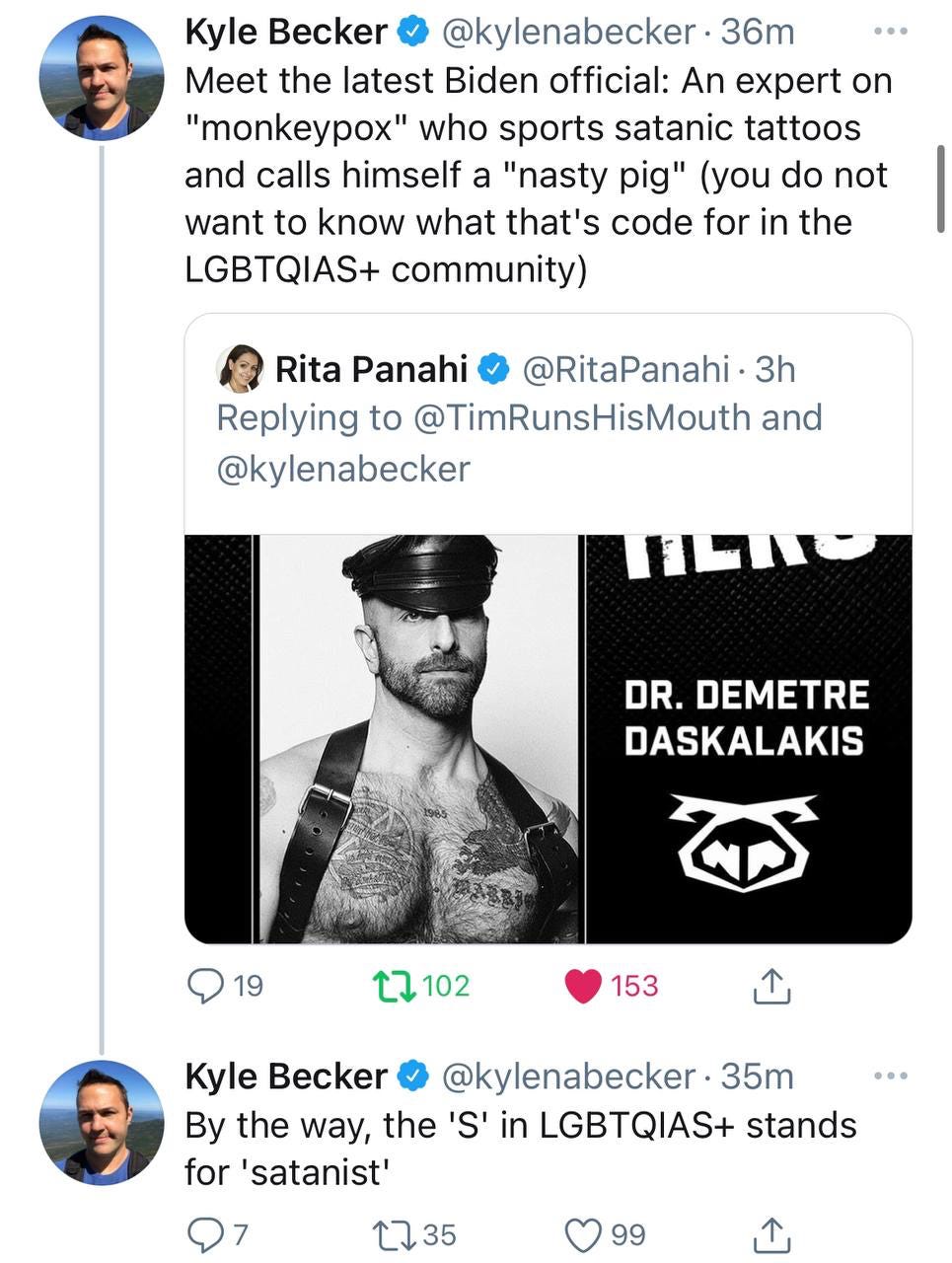Open the top Kyle Becker profile avatar
The height and width of the screenshot is (1263, 952).
pos(102,77)
